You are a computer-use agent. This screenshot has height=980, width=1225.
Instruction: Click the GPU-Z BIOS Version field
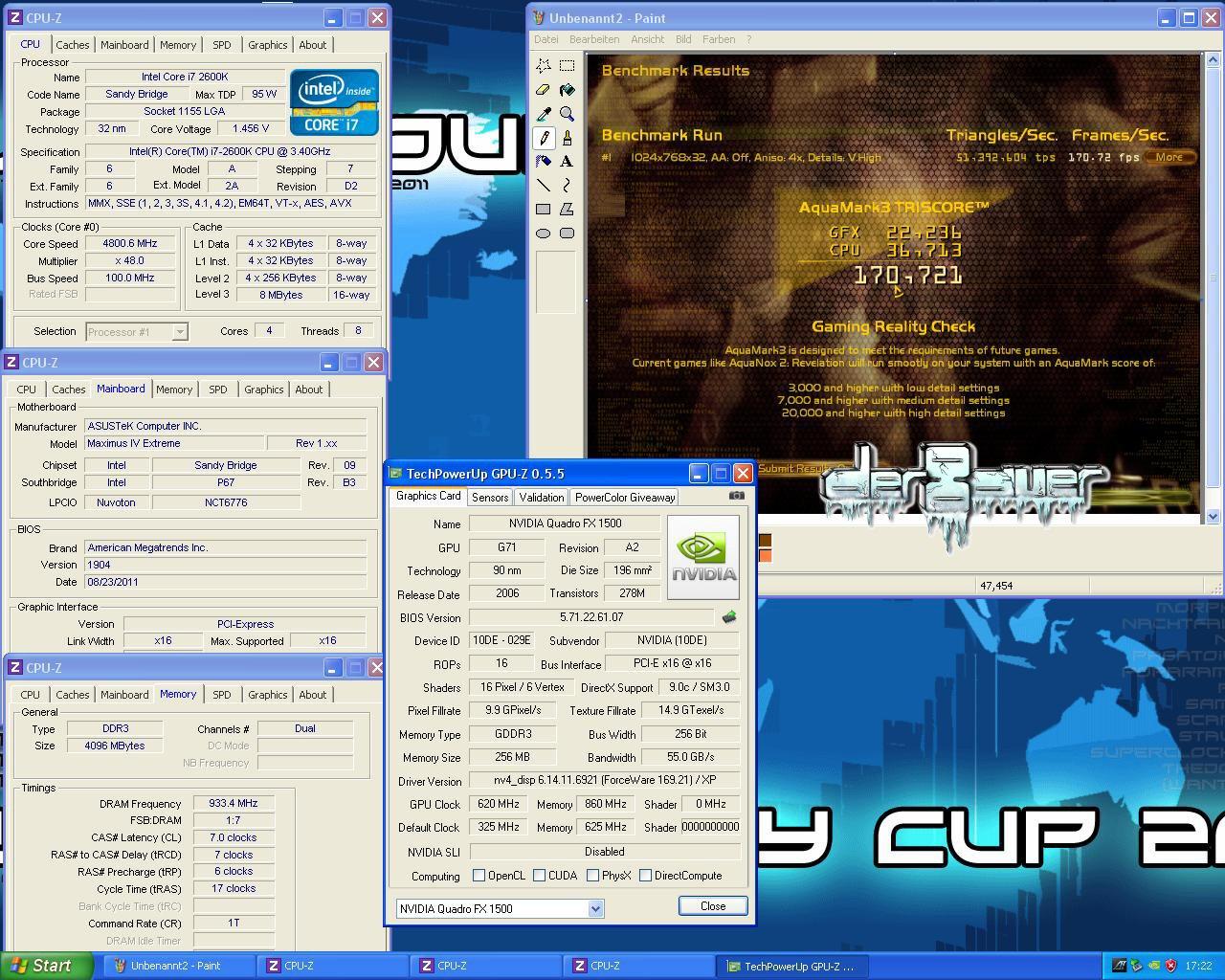pos(591,617)
